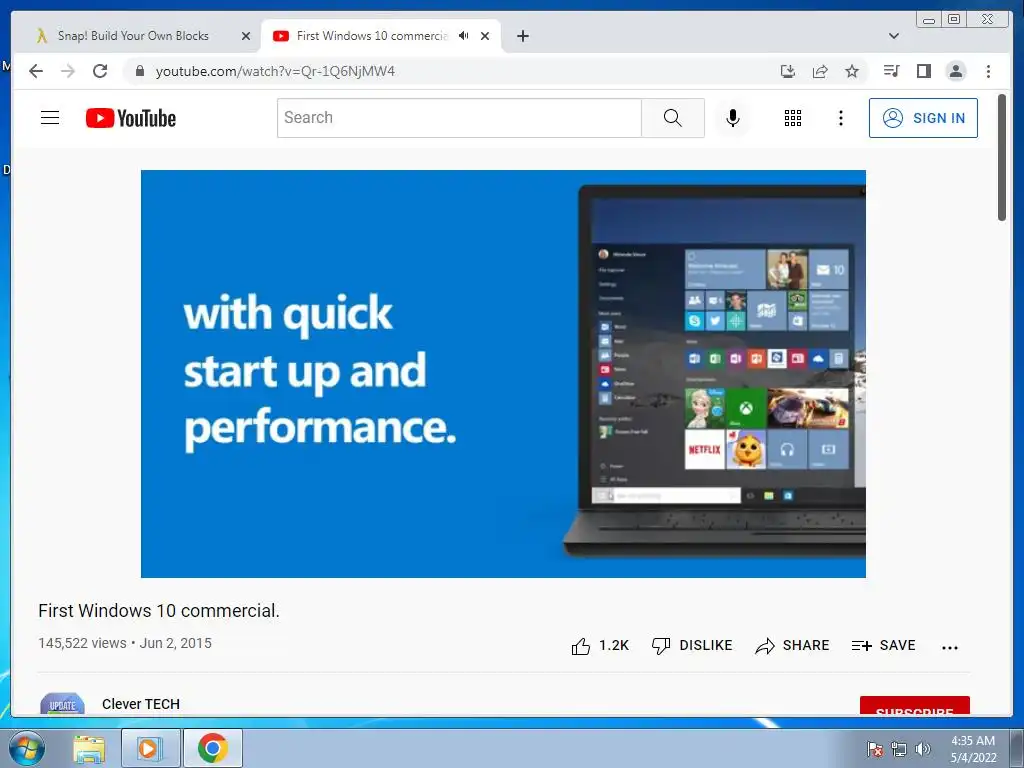Viewport: 1024px width, 768px height.
Task: Save the video to a playlist
Action: point(884,646)
